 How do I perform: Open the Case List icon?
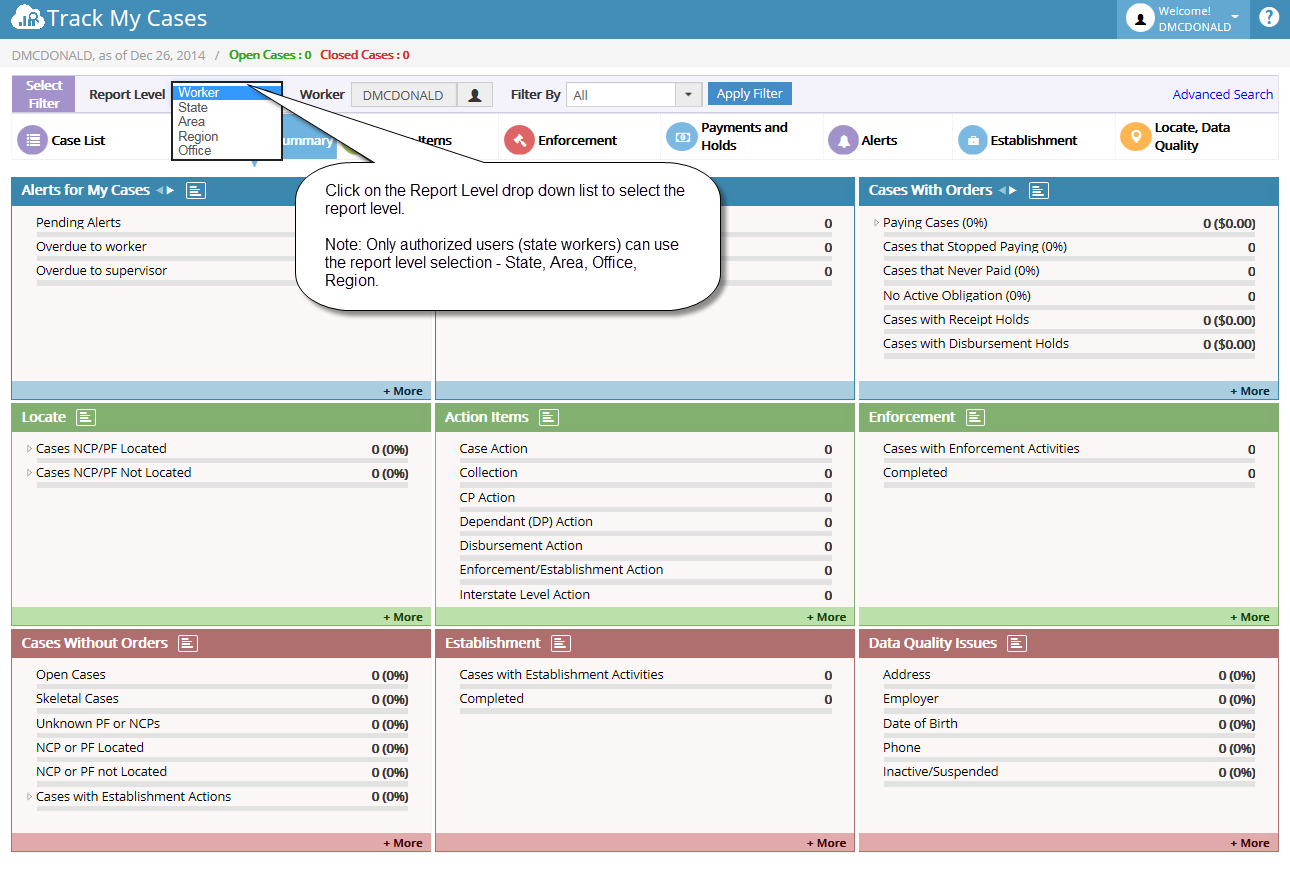pyautogui.click(x=32, y=141)
